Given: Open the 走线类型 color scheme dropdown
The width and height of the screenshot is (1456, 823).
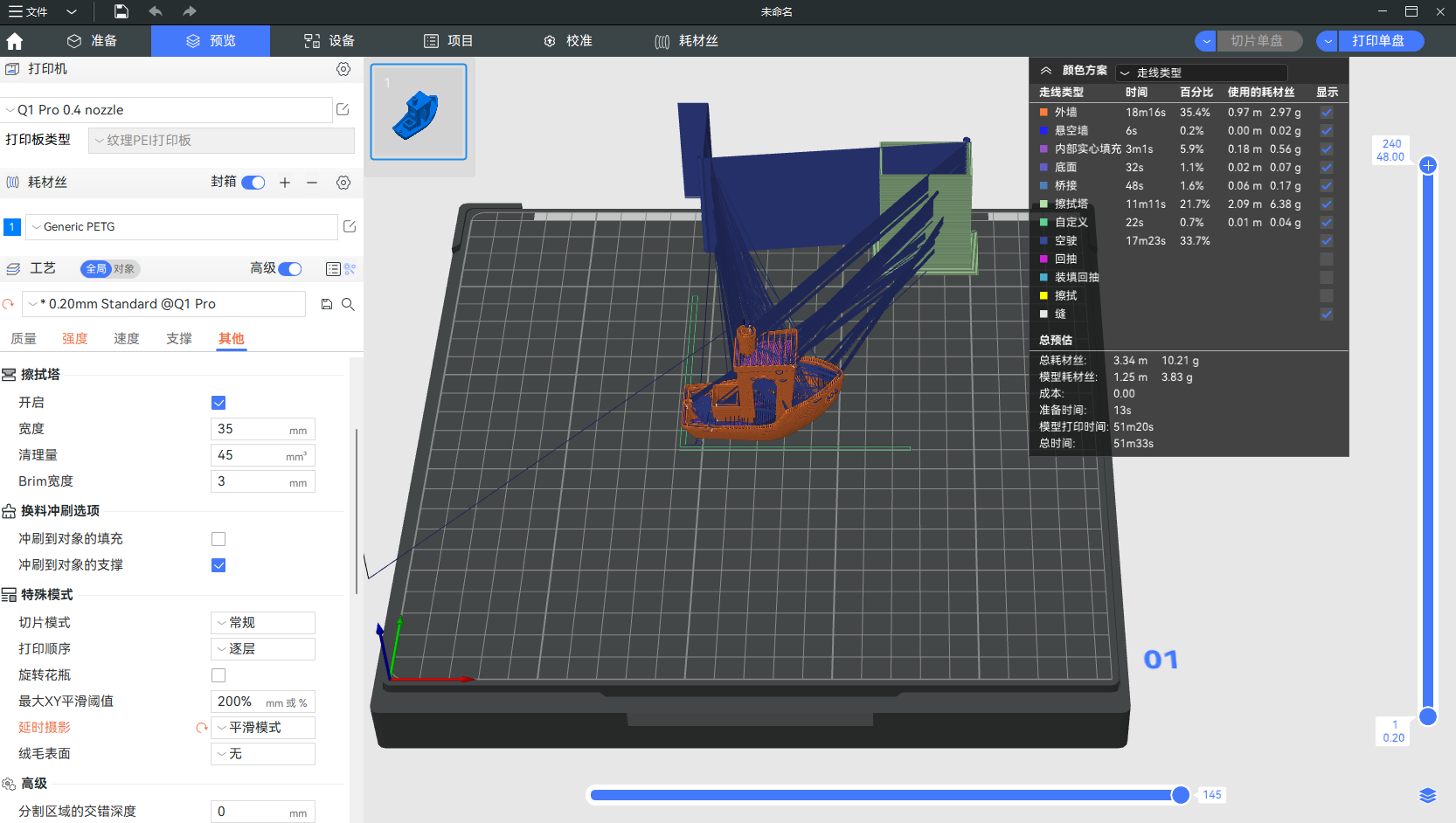Looking at the screenshot, I should pyautogui.click(x=1202, y=73).
